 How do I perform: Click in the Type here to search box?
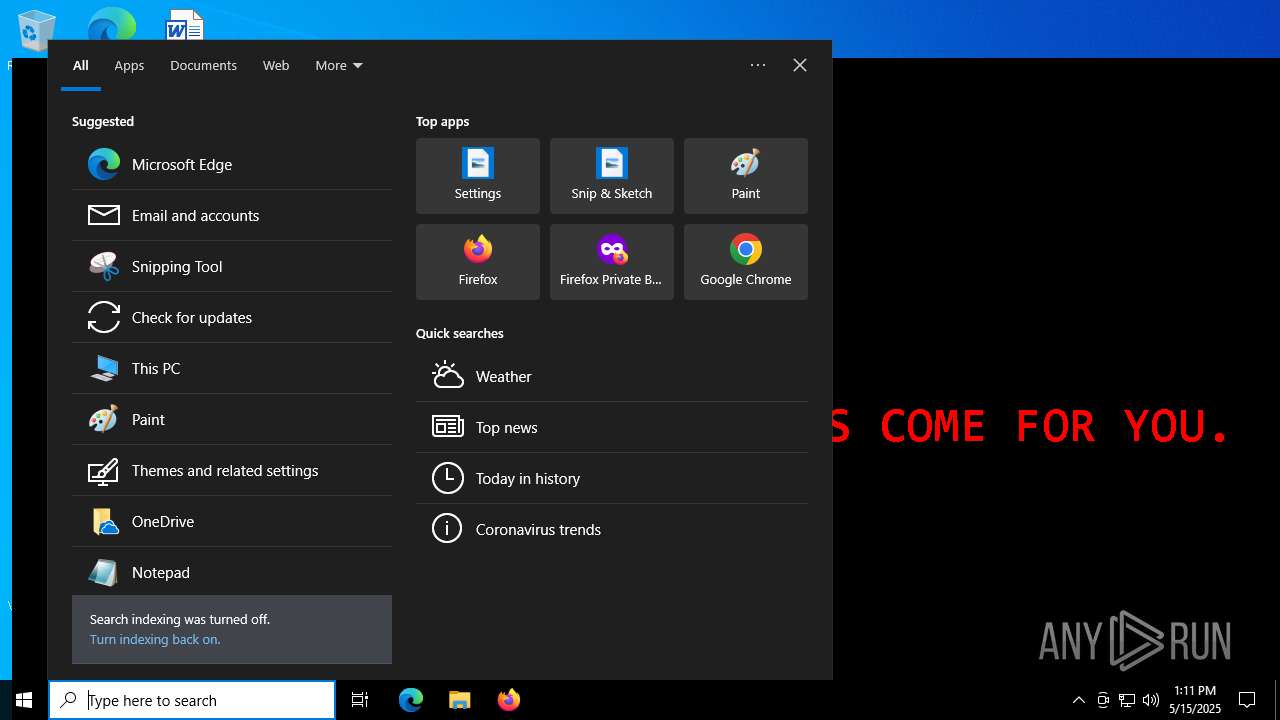pos(192,700)
